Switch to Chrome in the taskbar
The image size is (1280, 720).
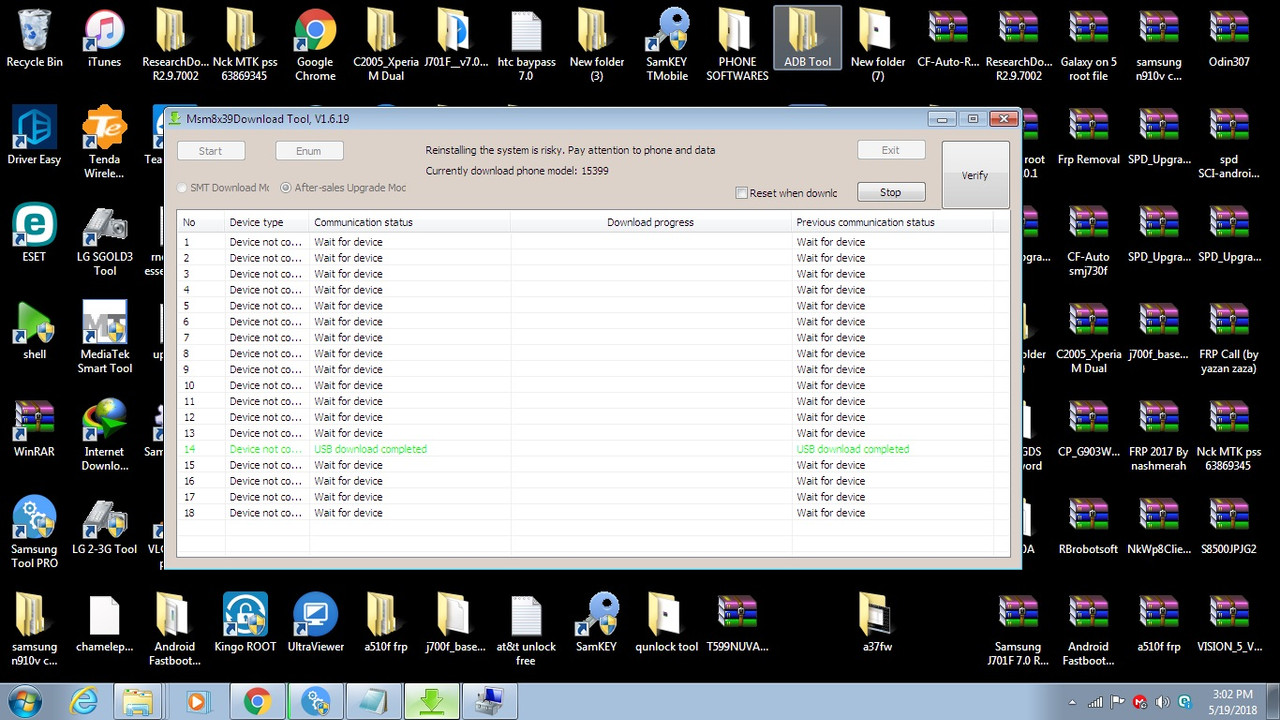point(257,701)
